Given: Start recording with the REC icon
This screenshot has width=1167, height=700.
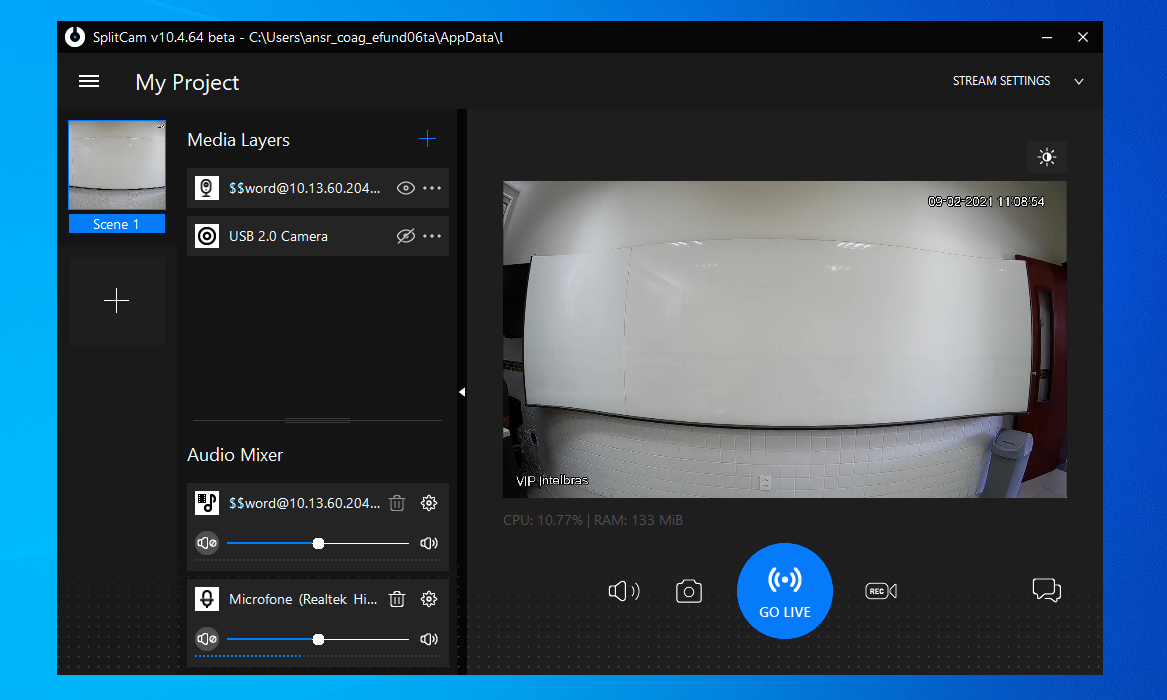Looking at the screenshot, I should pos(880,591).
